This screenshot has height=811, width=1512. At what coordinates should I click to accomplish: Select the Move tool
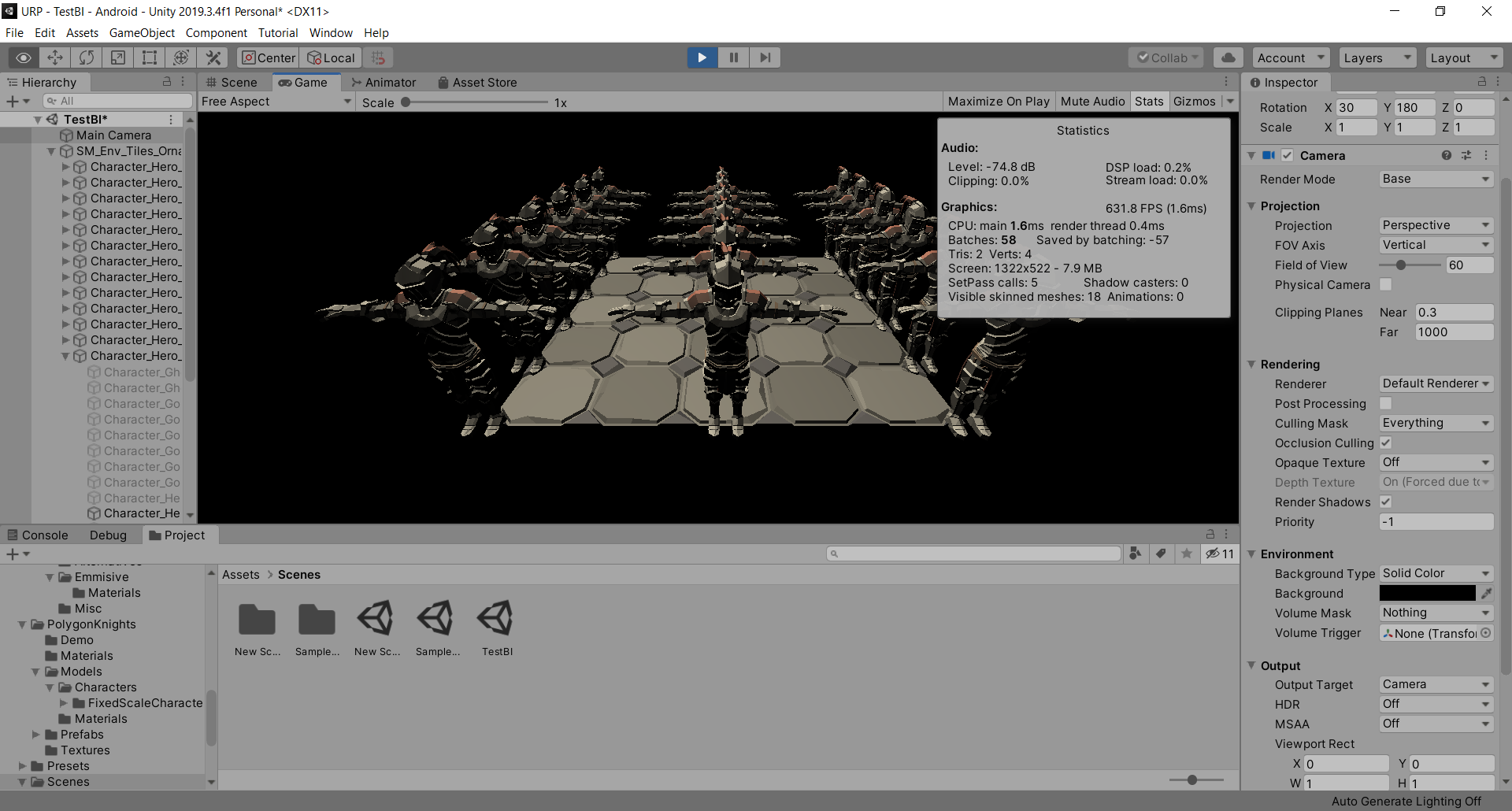coord(55,57)
